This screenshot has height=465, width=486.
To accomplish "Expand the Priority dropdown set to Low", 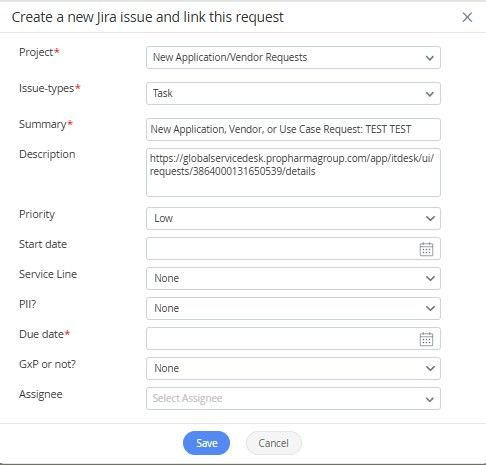I will 293,218.
